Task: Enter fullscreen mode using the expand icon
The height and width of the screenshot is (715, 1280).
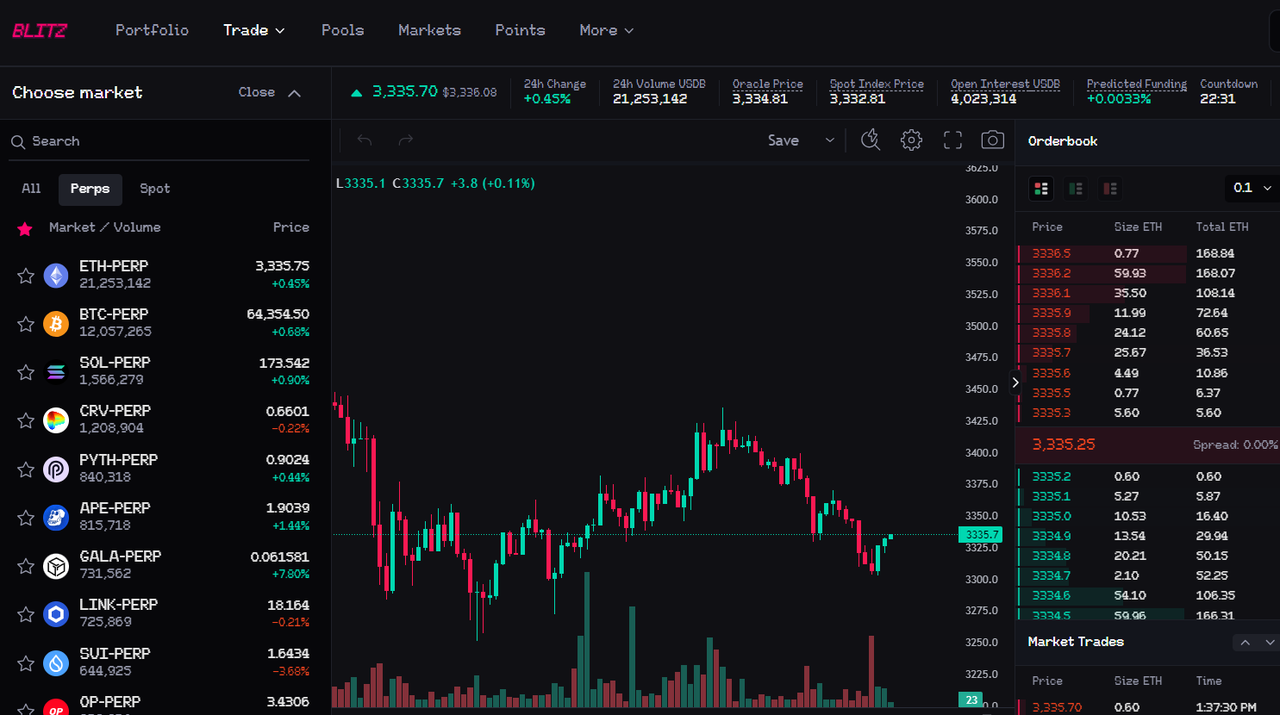Action: (x=952, y=140)
